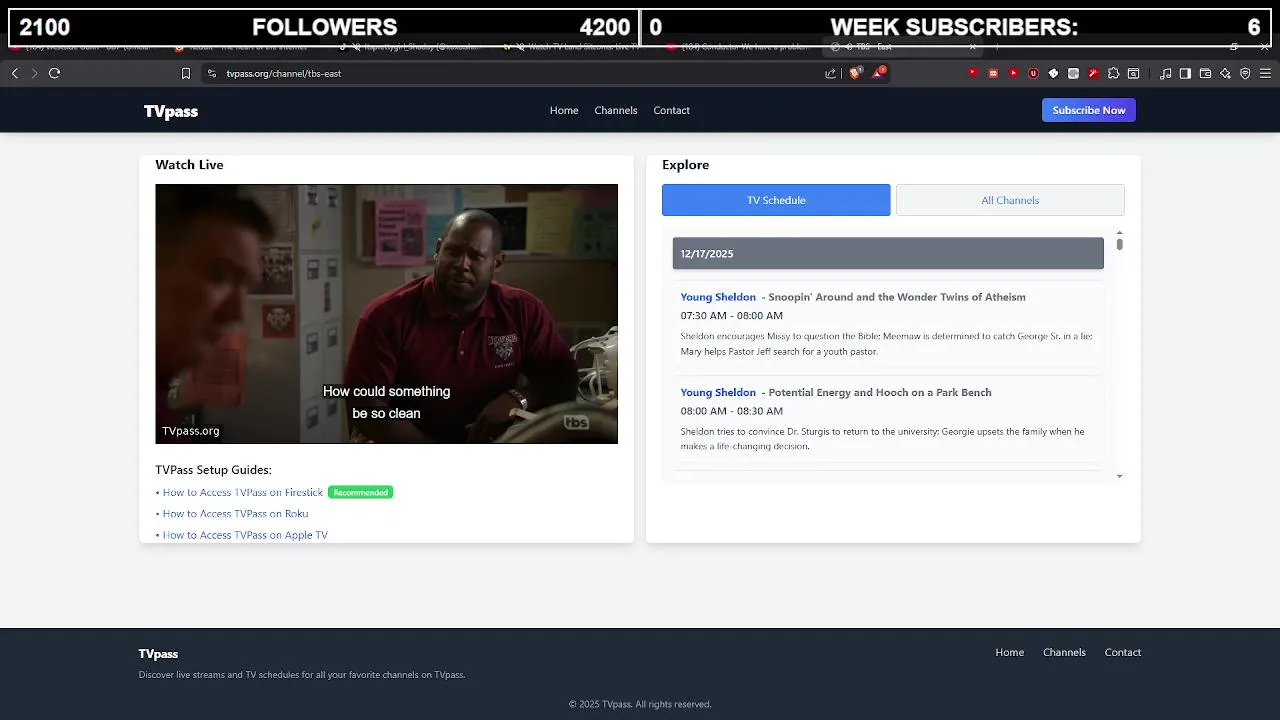Image resolution: width=1280 pixels, height=720 pixels.
Task: Open the shield extension marked with a U
Action: pyautogui.click(x=1033, y=73)
